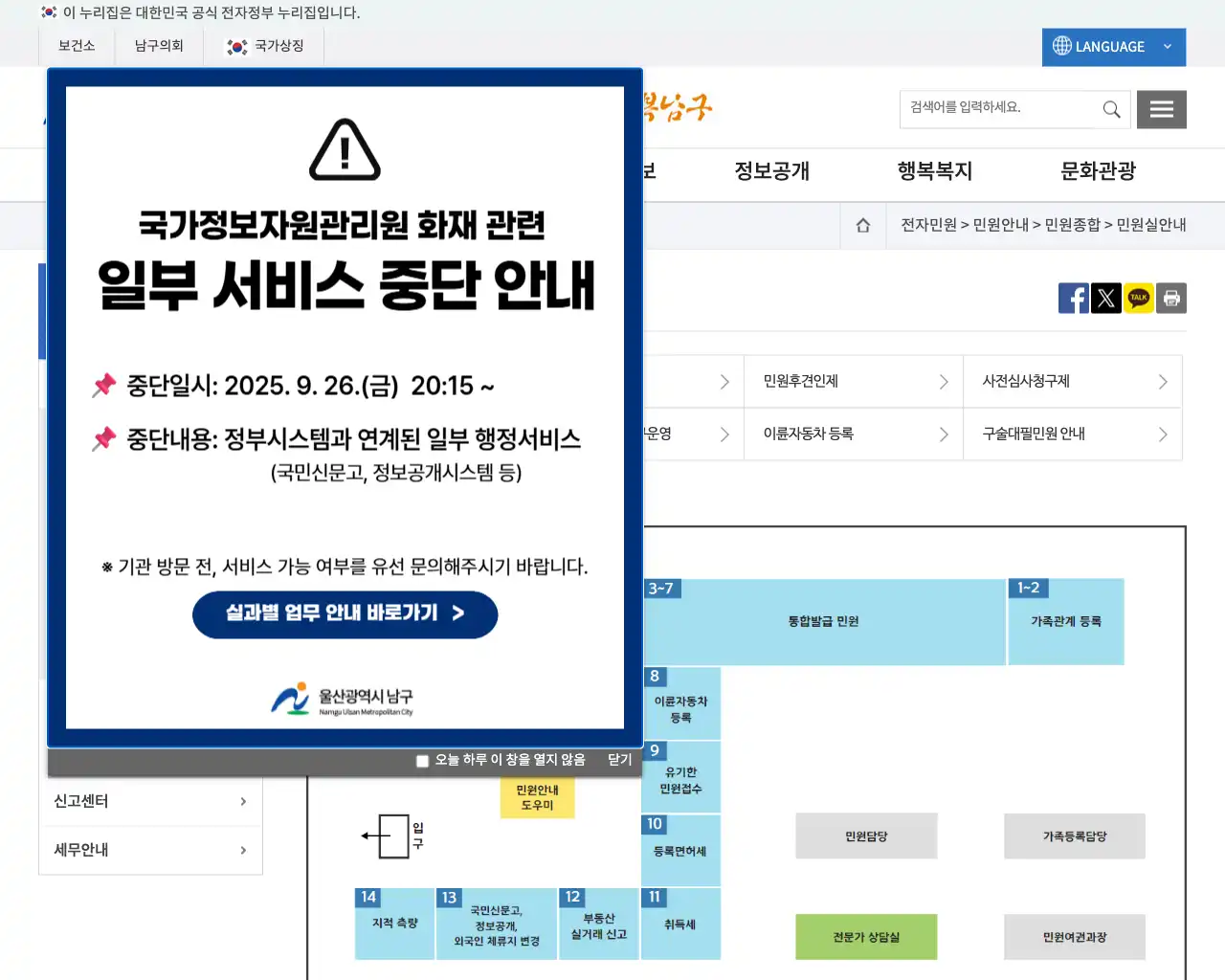Click the 울산광역시 남구 logo in popup
Screen dimensions: 1225x980
(x=342, y=700)
